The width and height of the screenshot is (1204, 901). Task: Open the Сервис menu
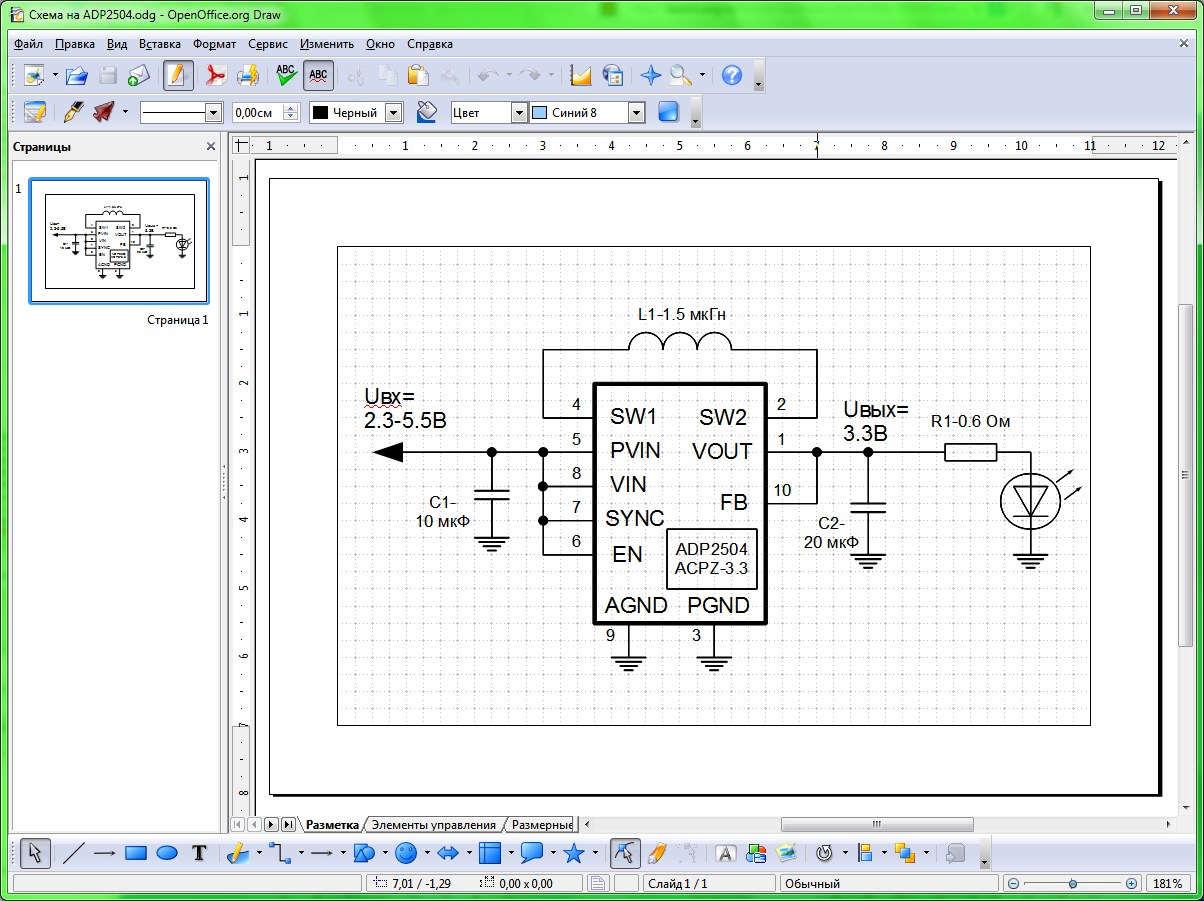pos(267,44)
